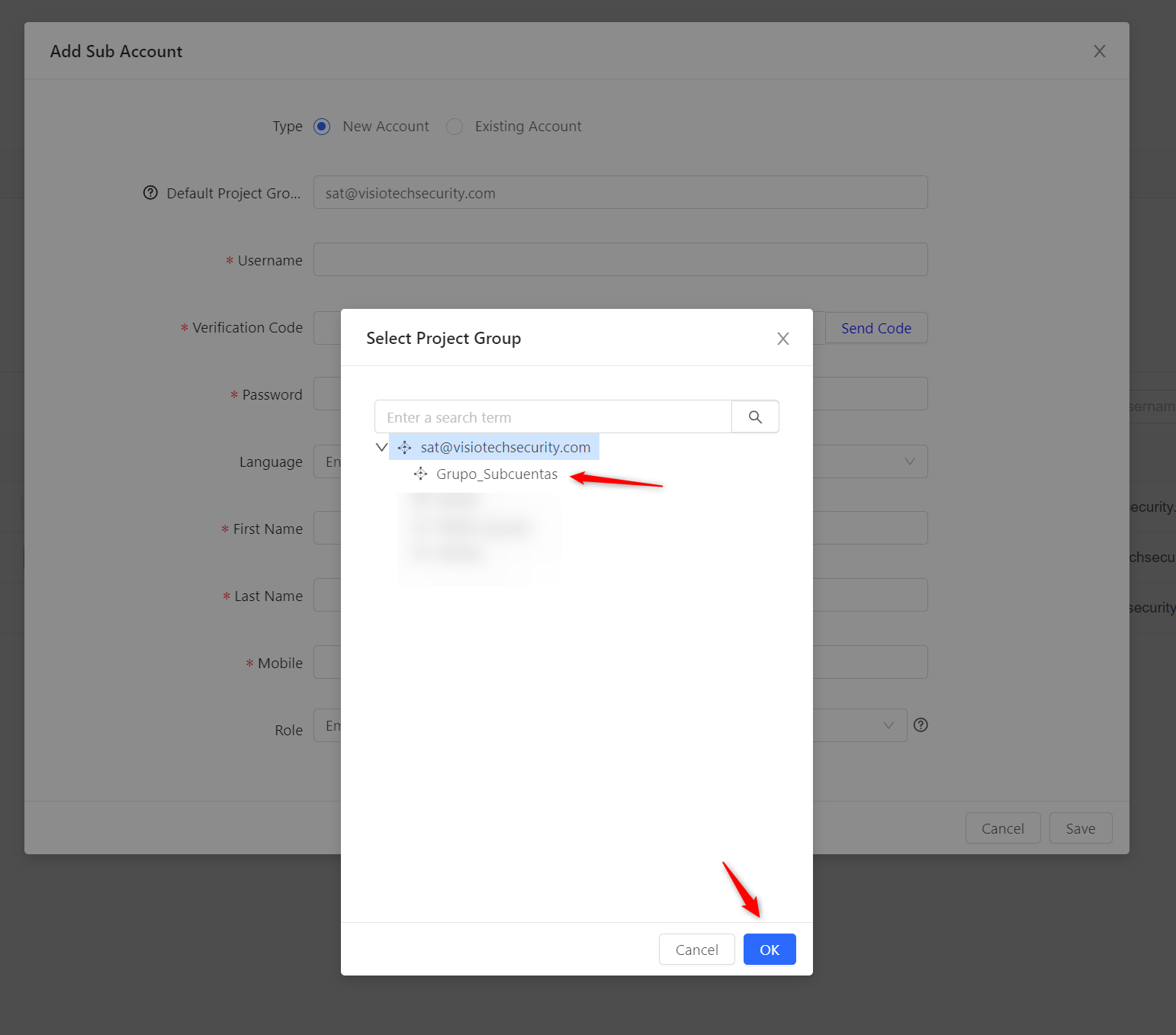Confirm selection with the OK button
1176x1035 pixels.
pyautogui.click(x=770, y=950)
